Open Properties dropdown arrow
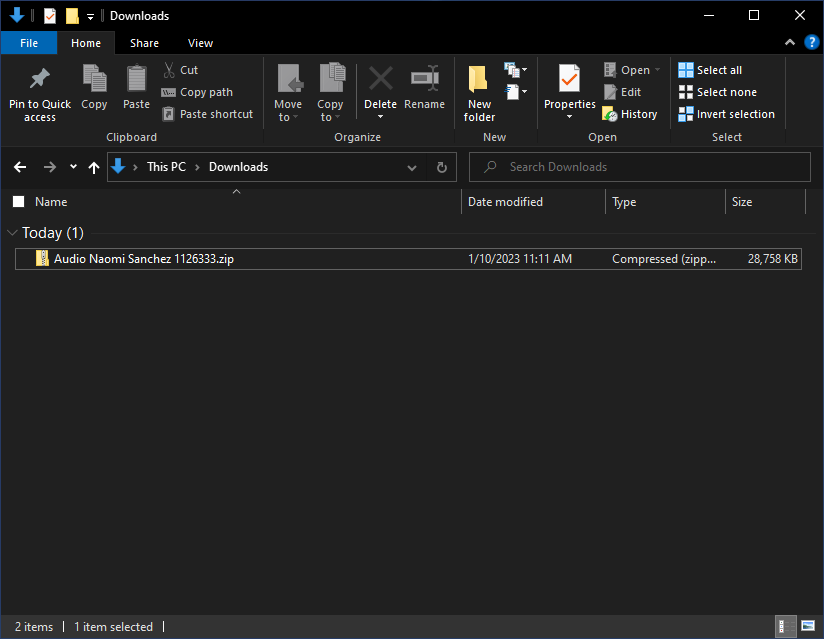Screen dimensions: 824x639 pos(569,117)
